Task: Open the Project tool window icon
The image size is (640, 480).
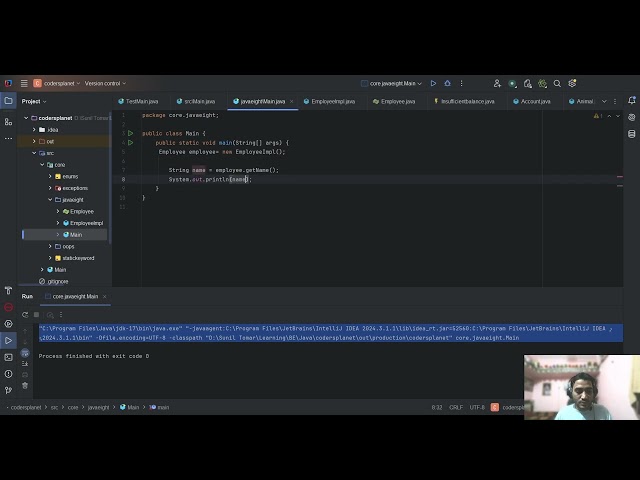Action: click(8, 100)
